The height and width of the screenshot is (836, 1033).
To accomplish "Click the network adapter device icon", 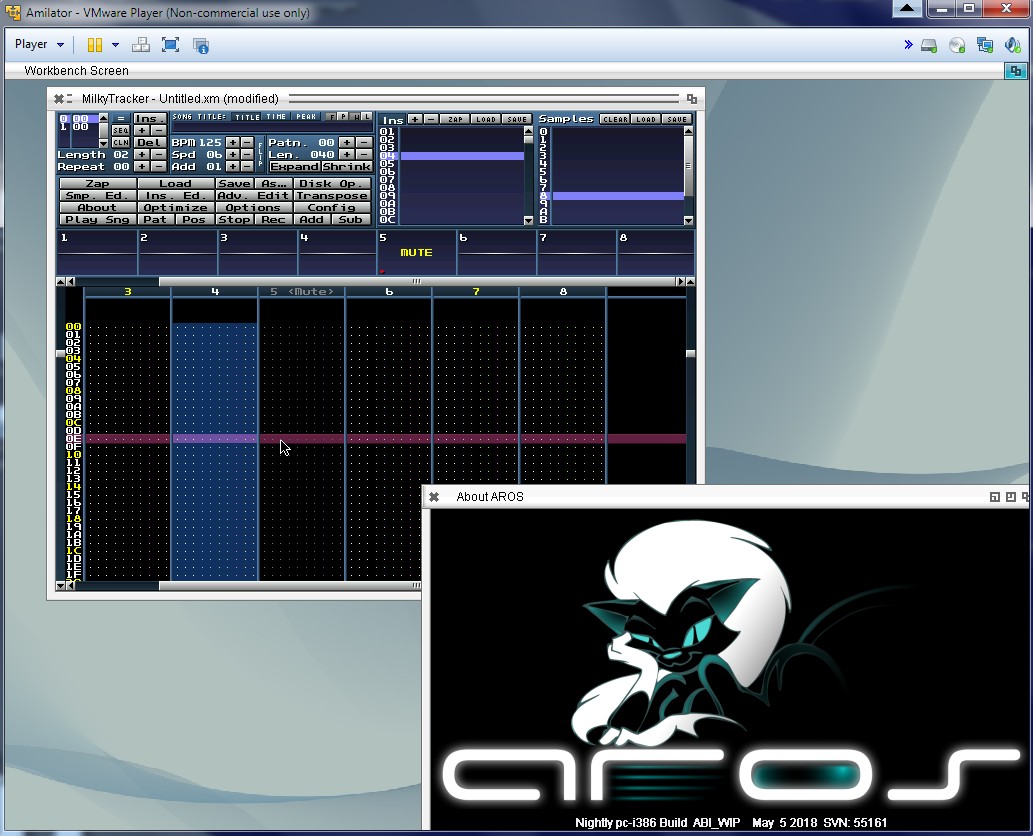I will pyautogui.click(x=985, y=45).
